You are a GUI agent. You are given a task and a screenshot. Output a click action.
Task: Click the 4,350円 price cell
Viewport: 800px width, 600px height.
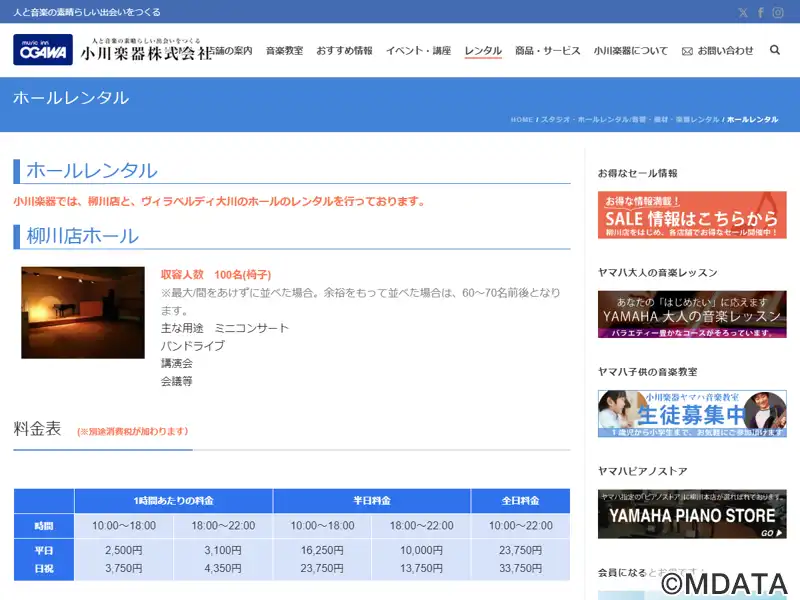(x=223, y=568)
